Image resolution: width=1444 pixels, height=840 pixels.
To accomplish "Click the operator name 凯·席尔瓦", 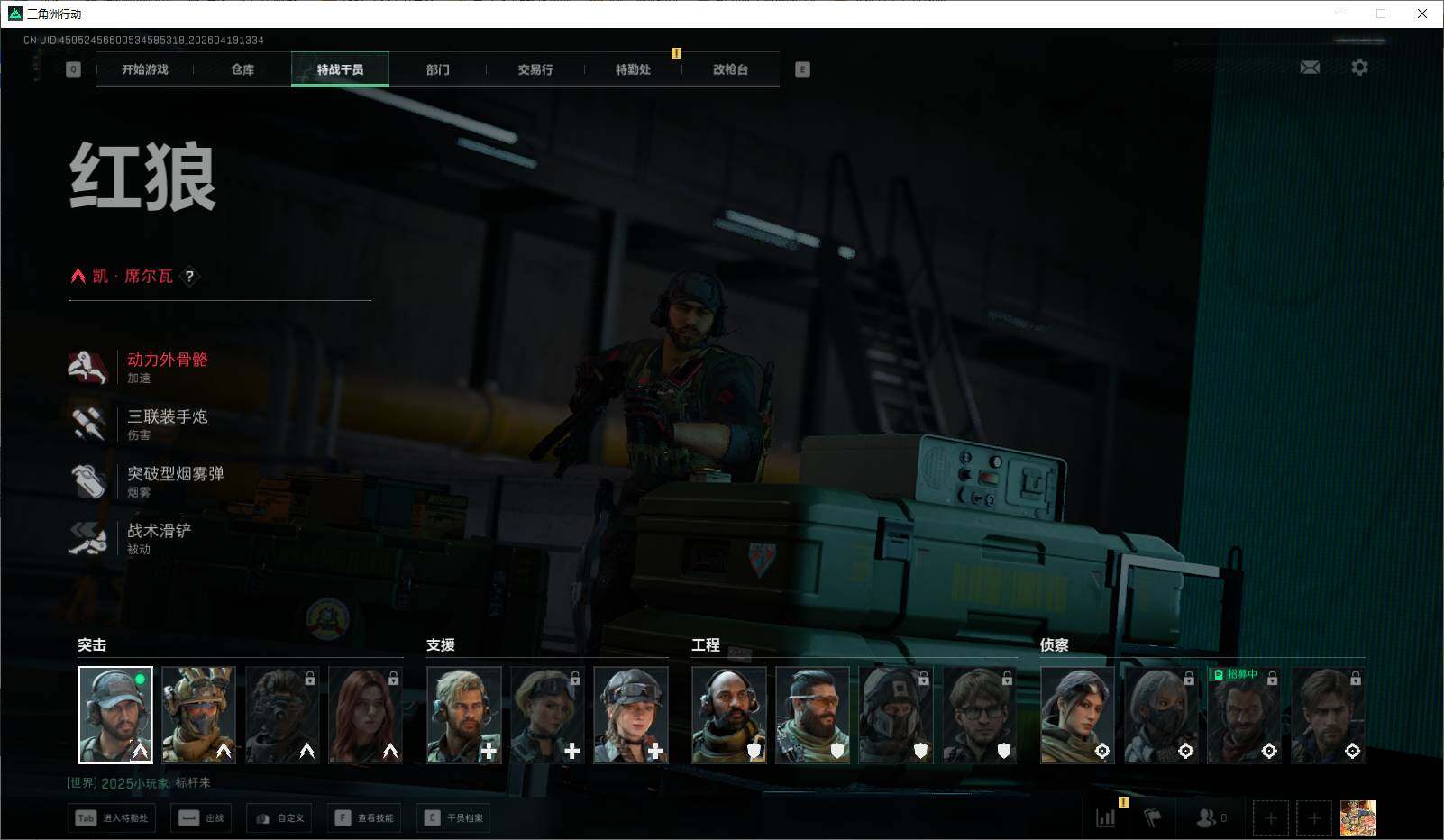I will 133,277.
